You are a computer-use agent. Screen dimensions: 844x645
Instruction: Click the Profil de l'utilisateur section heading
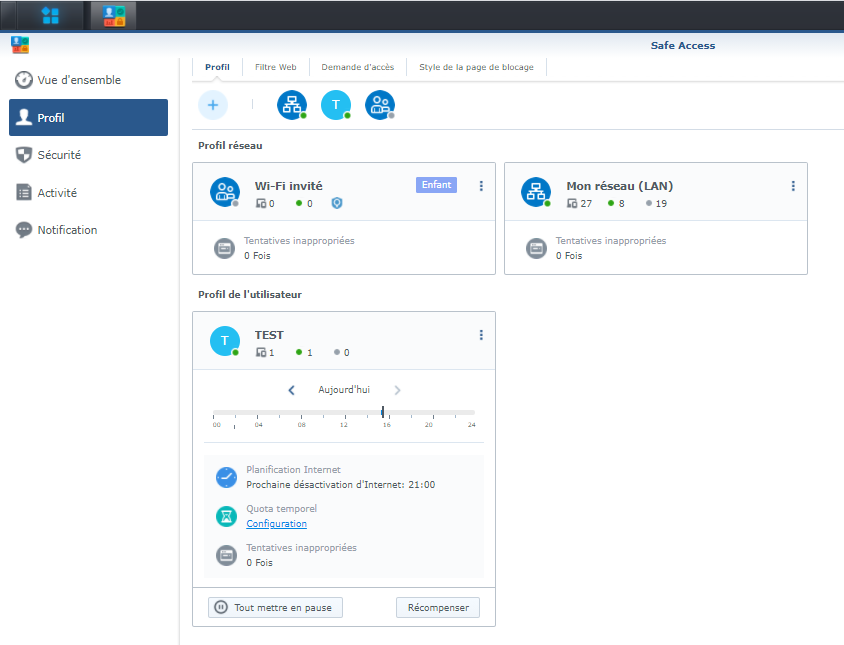click(x=250, y=295)
